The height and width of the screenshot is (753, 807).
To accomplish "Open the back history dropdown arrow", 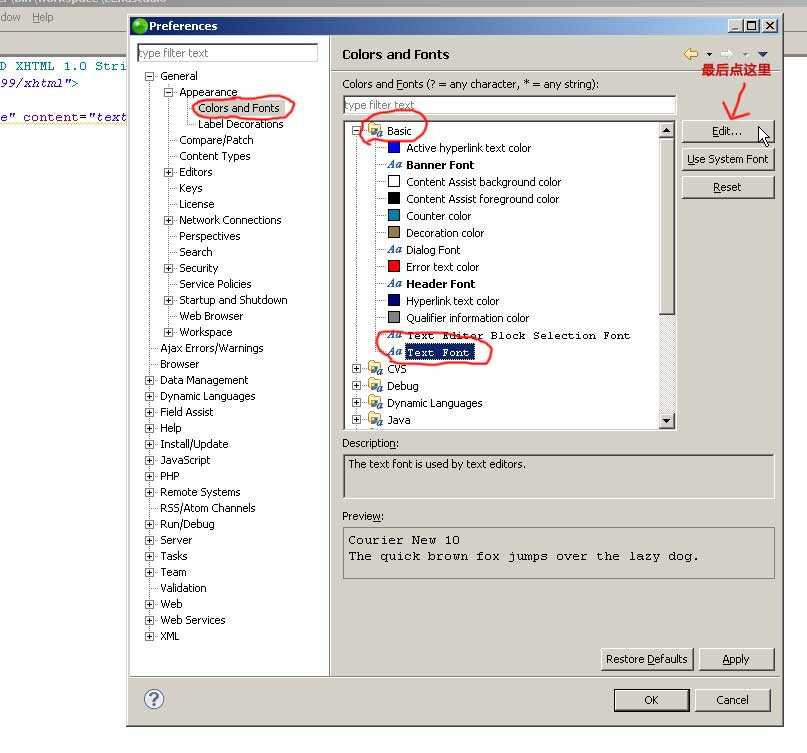I will point(709,54).
